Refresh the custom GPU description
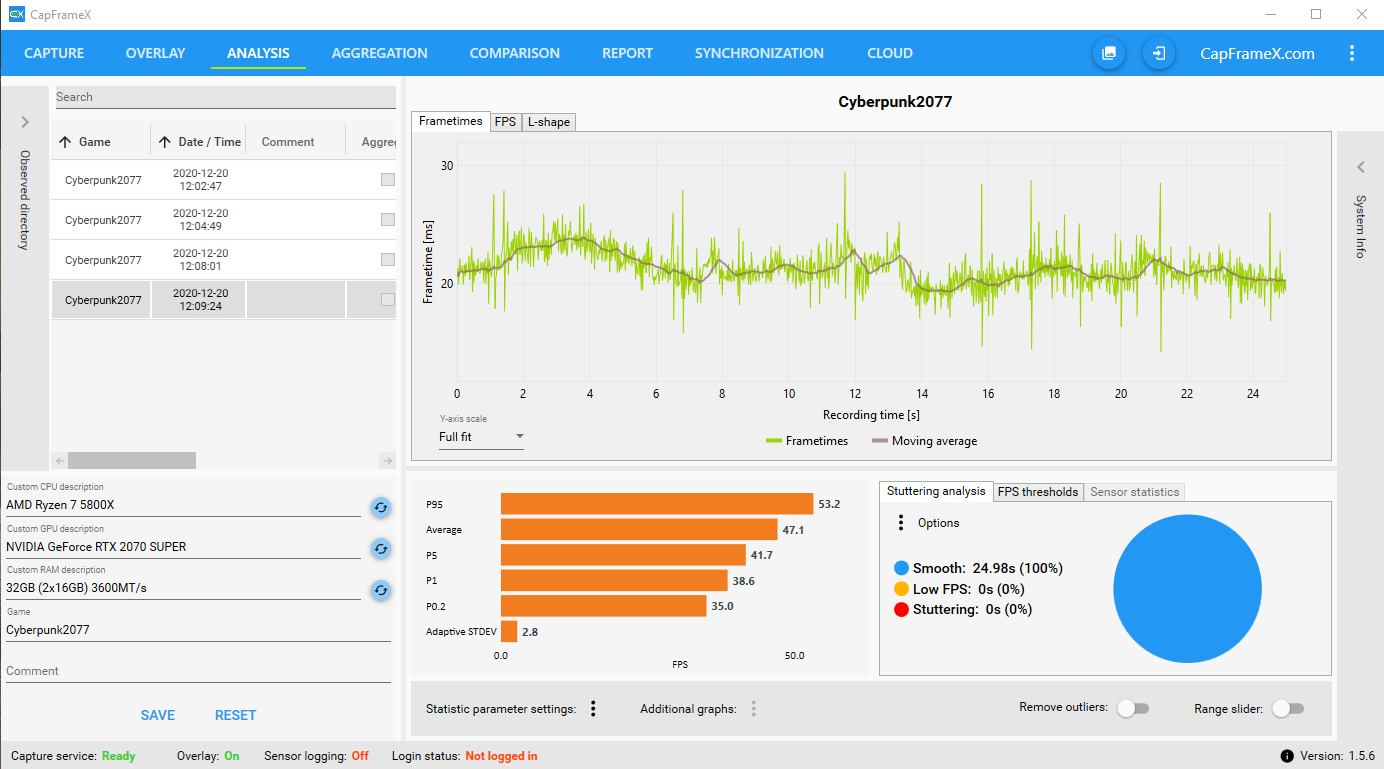The image size is (1384, 769). pyautogui.click(x=380, y=549)
